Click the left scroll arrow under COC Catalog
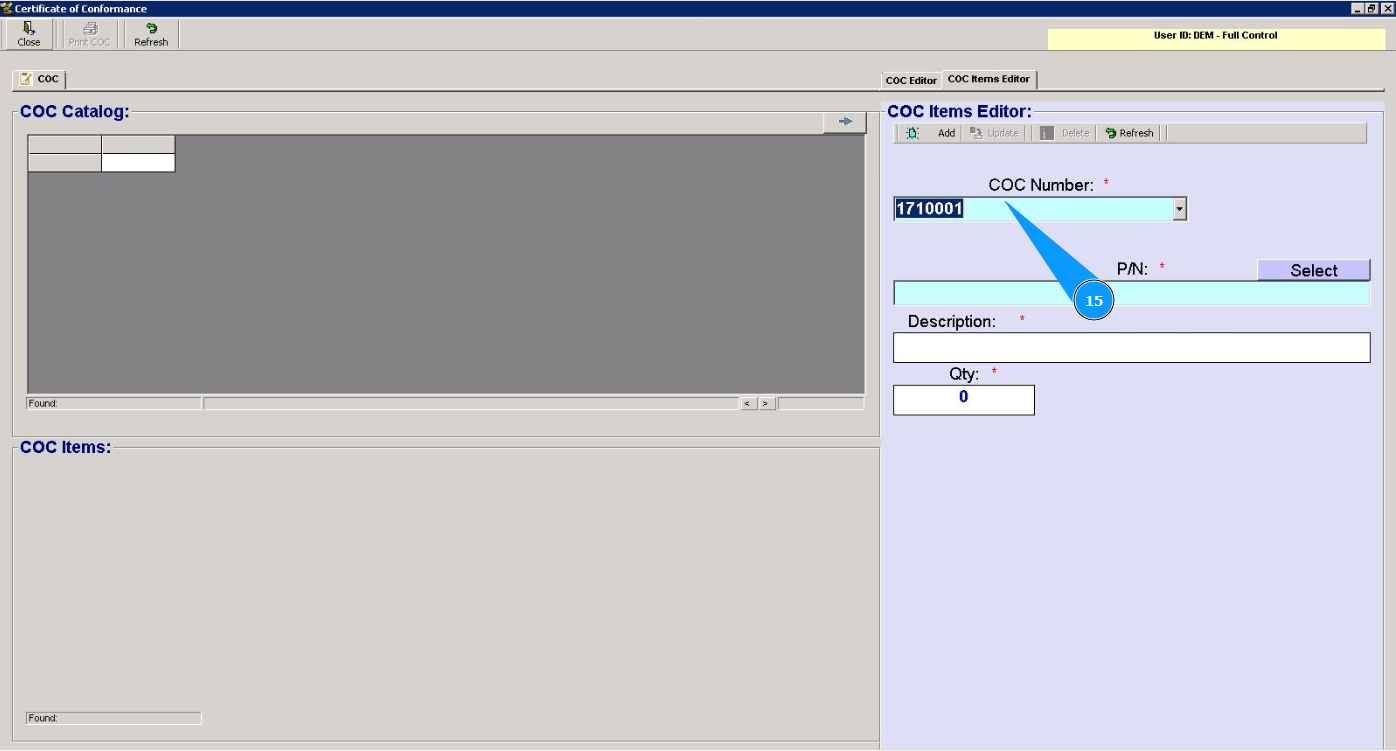This screenshot has height=751, width=1396. pos(747,403)
